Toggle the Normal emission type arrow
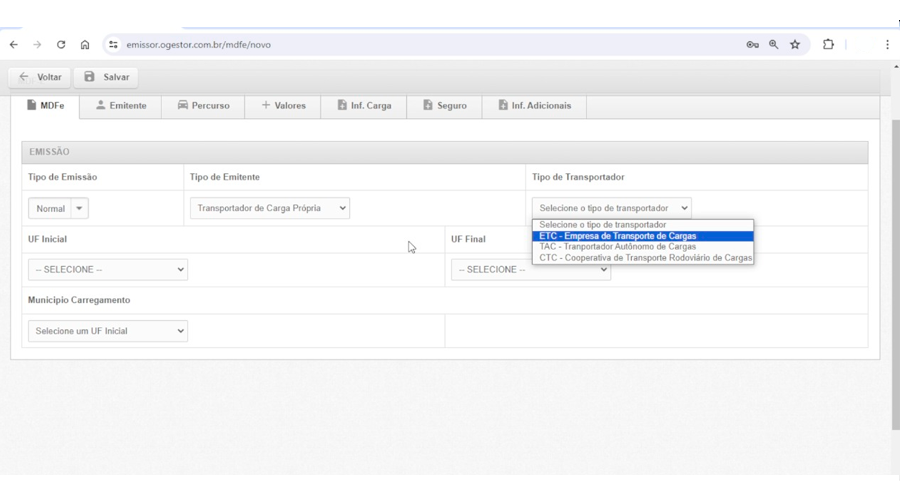900x500 pixels. click(x=80, y=209)
